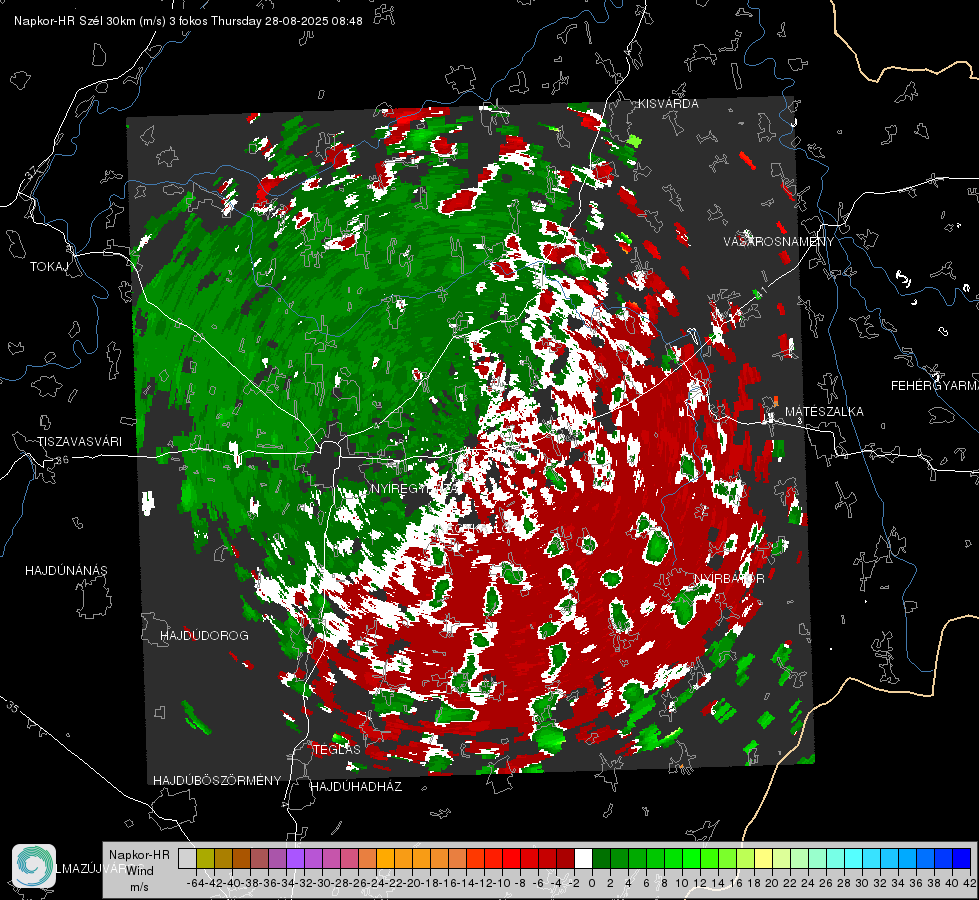Click the white swatch in the wind legend
Viewport: 979px width, 900px height.
click(583, 858)
